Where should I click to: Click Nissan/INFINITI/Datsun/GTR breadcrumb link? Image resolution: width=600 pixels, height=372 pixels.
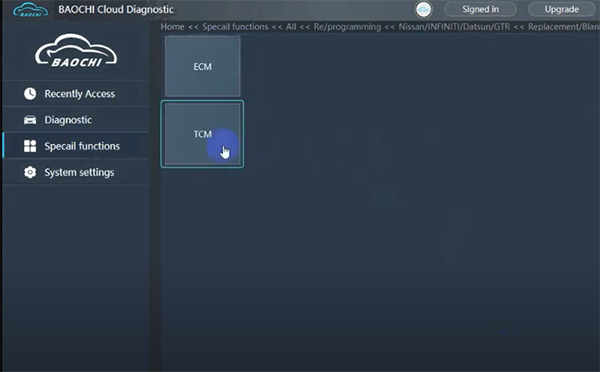click(454, 27)
